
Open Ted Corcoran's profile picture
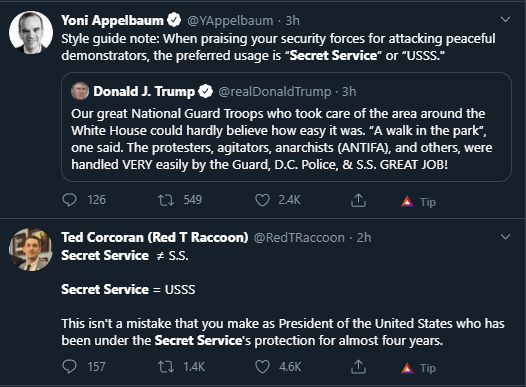[x=31, y=250]
